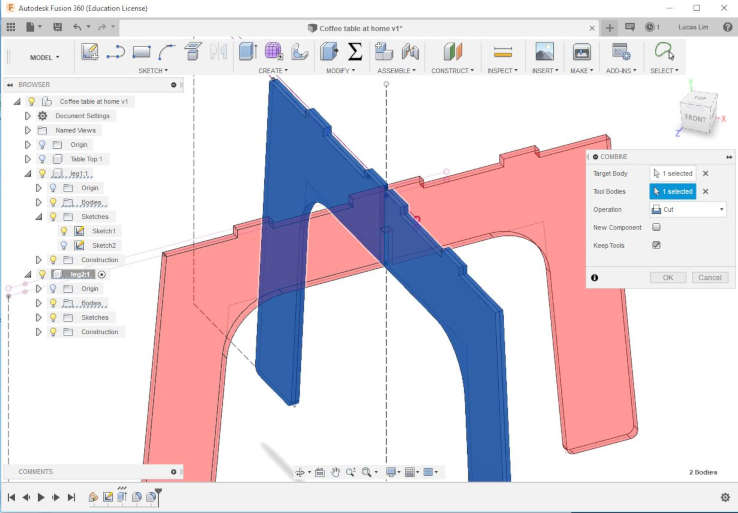Select the Press Pull modify tool

click(x=329, y=51)
